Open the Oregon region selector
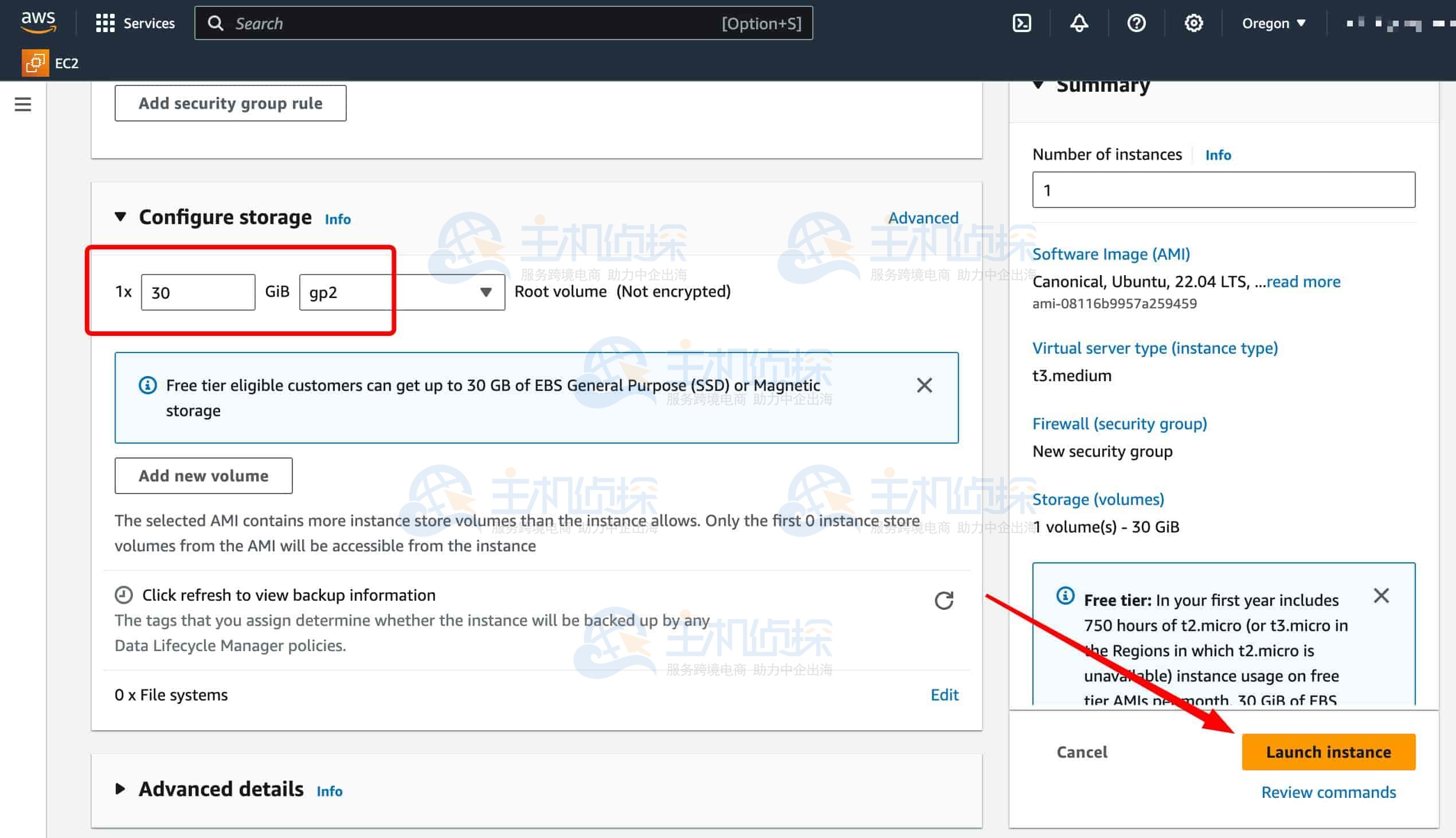1456x838 pixels. 1274,24
